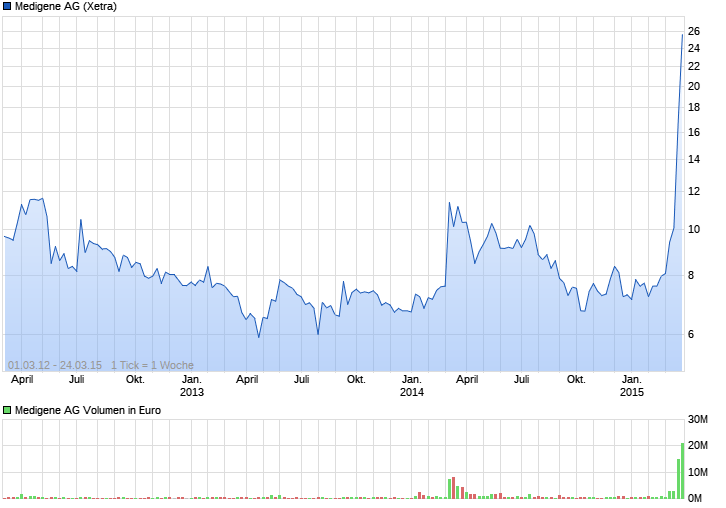Select the 'Medigene AG (Xetra)' chart title
The height and width of the screenshot is (508, 726).
click(x=66, y=6)
